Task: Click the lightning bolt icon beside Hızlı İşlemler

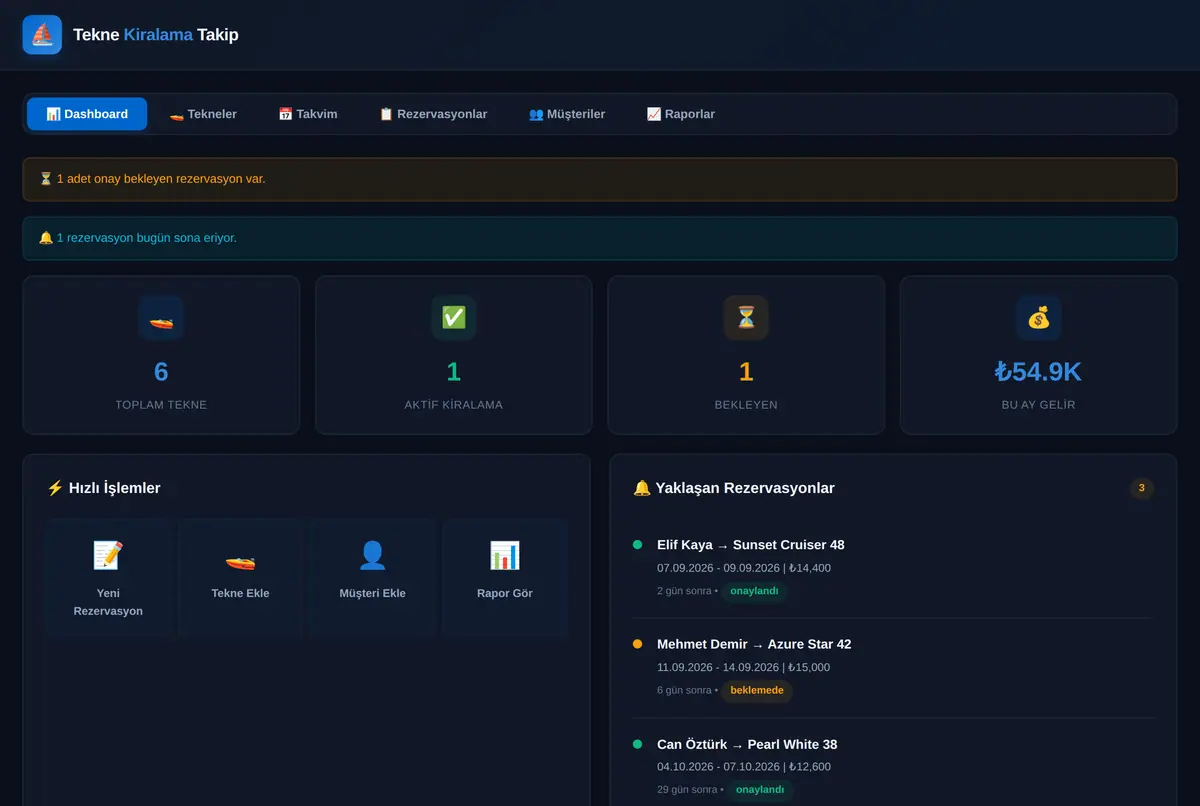Action: pyautogui.click(x=55, y=488)
